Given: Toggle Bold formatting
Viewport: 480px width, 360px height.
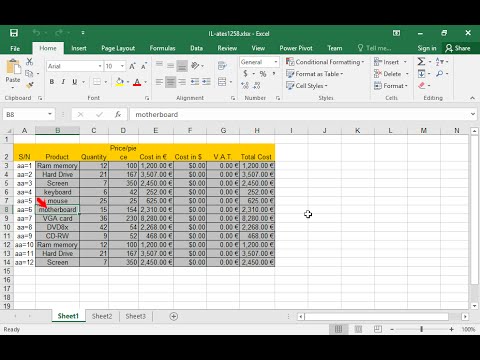Looking at the screenshot, I should (x=52, y=82).
